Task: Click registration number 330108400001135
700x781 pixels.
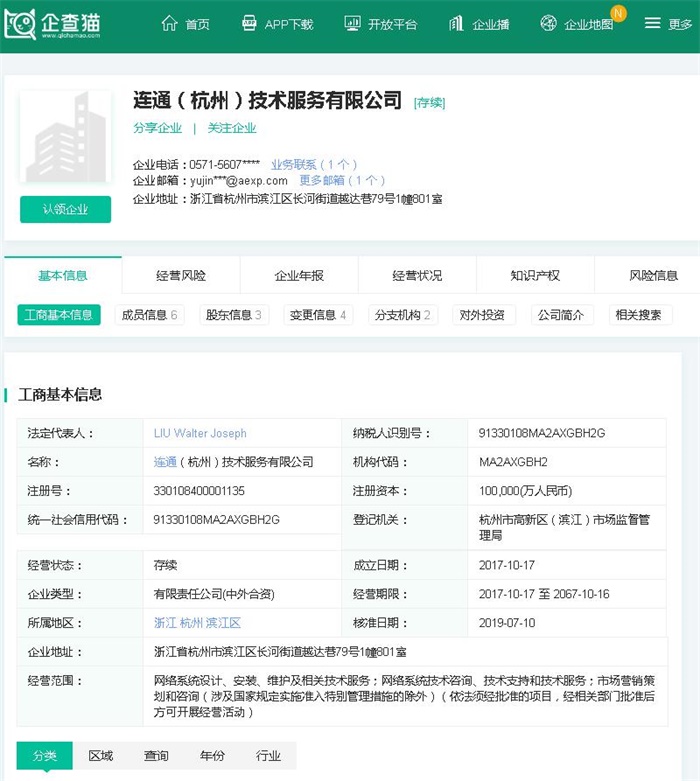Action: (x=199, y=491)
